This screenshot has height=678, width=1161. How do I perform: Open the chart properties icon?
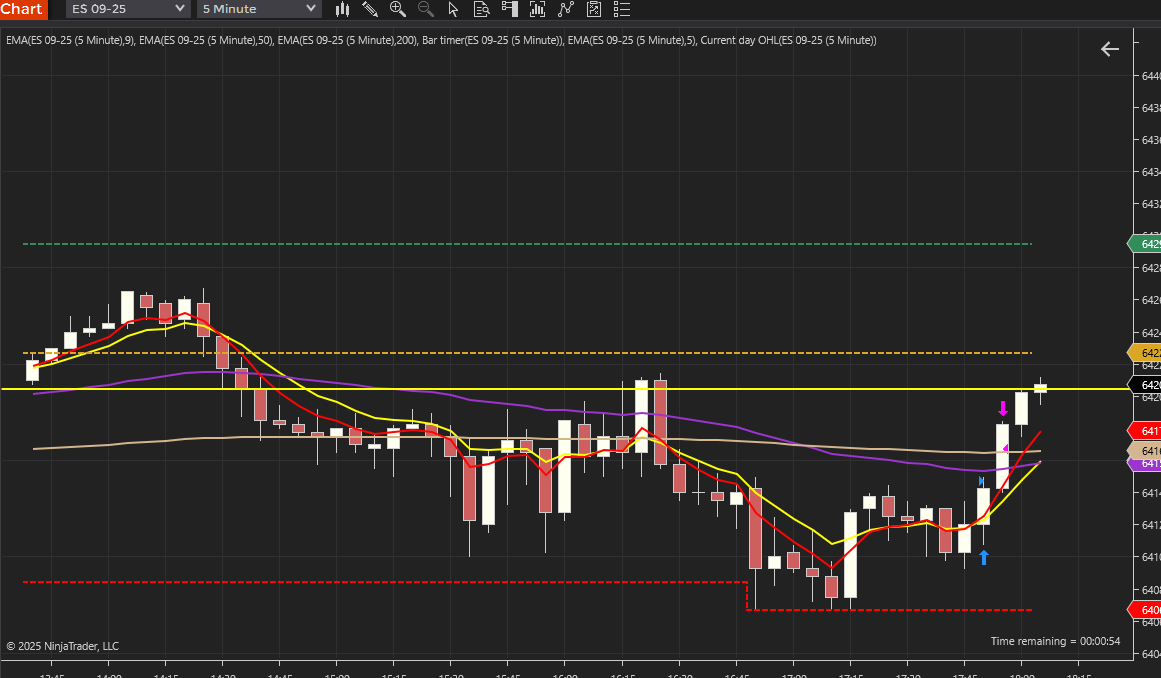coord(594,9)
